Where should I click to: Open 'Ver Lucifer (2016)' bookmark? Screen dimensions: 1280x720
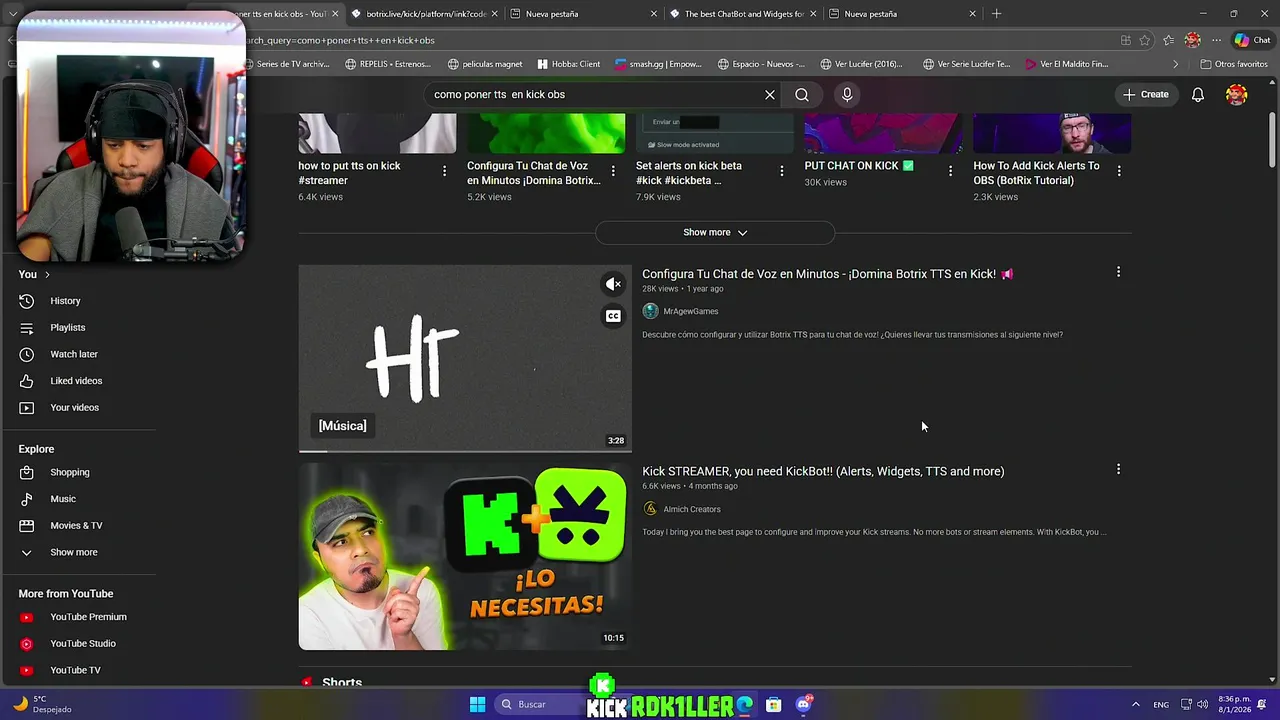pos(861,64)
